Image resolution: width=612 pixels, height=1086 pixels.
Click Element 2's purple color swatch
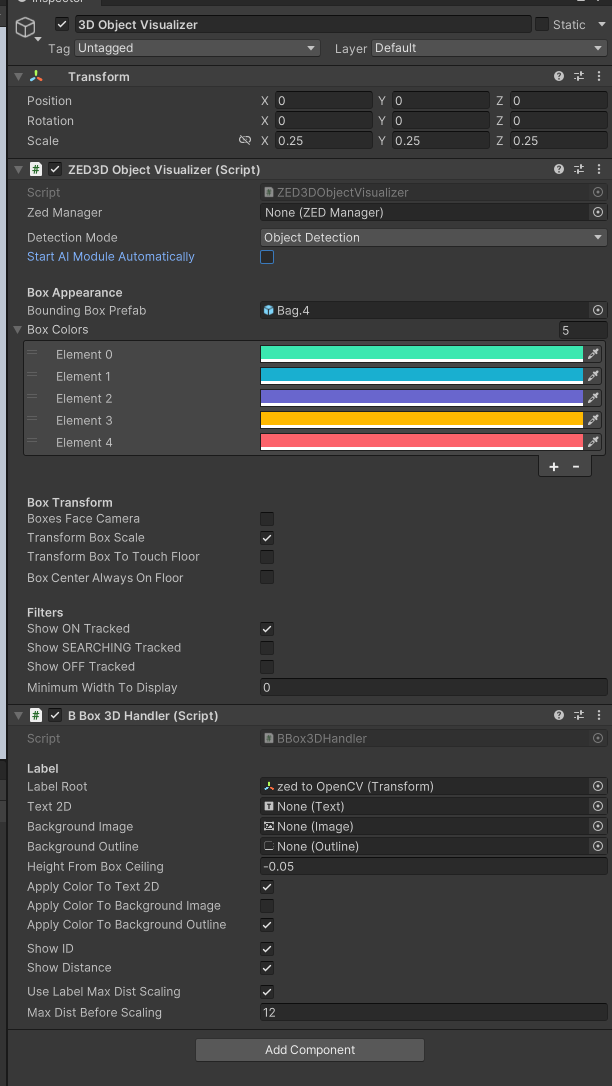coord(420,398)
